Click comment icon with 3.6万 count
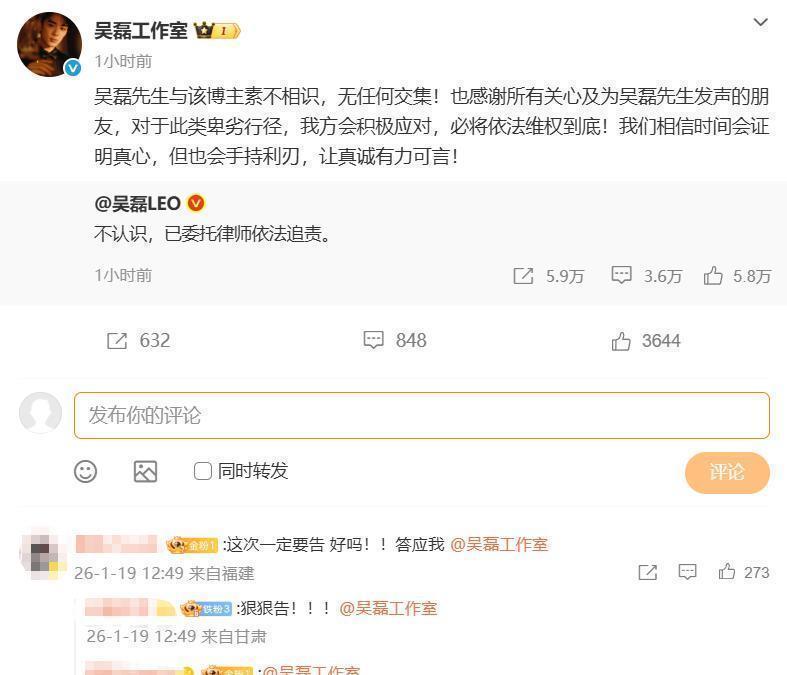This screenshot has height=675, width=787. (x=621, y=276)
